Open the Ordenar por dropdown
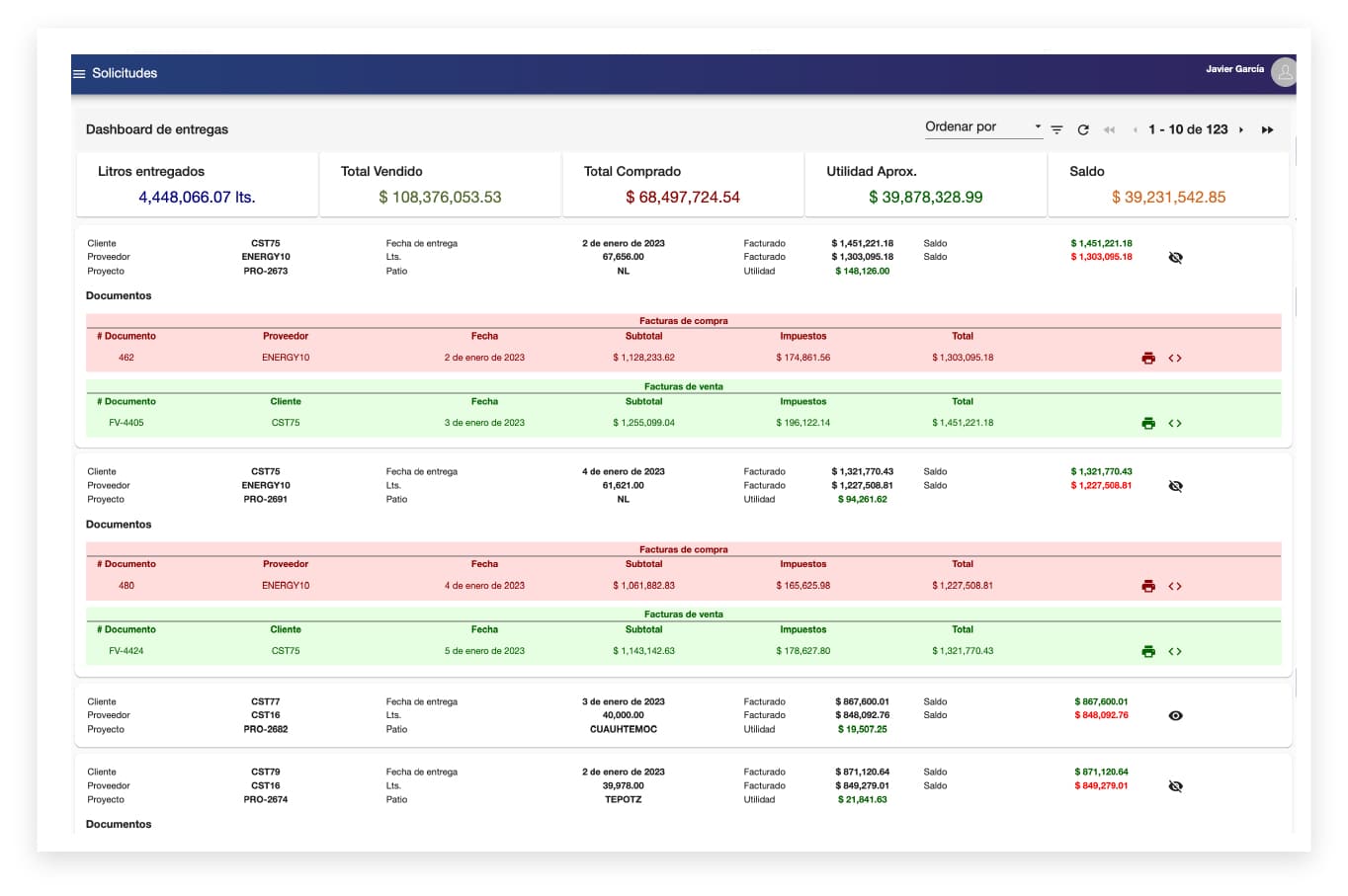The height and width of the screenshot is (896, 1348). point(982,127)
